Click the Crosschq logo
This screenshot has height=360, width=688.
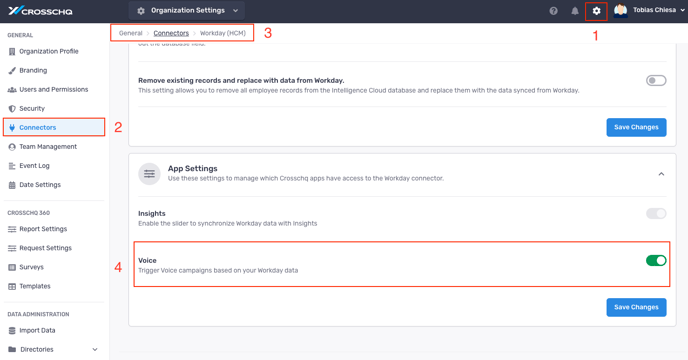coord(40,11)
